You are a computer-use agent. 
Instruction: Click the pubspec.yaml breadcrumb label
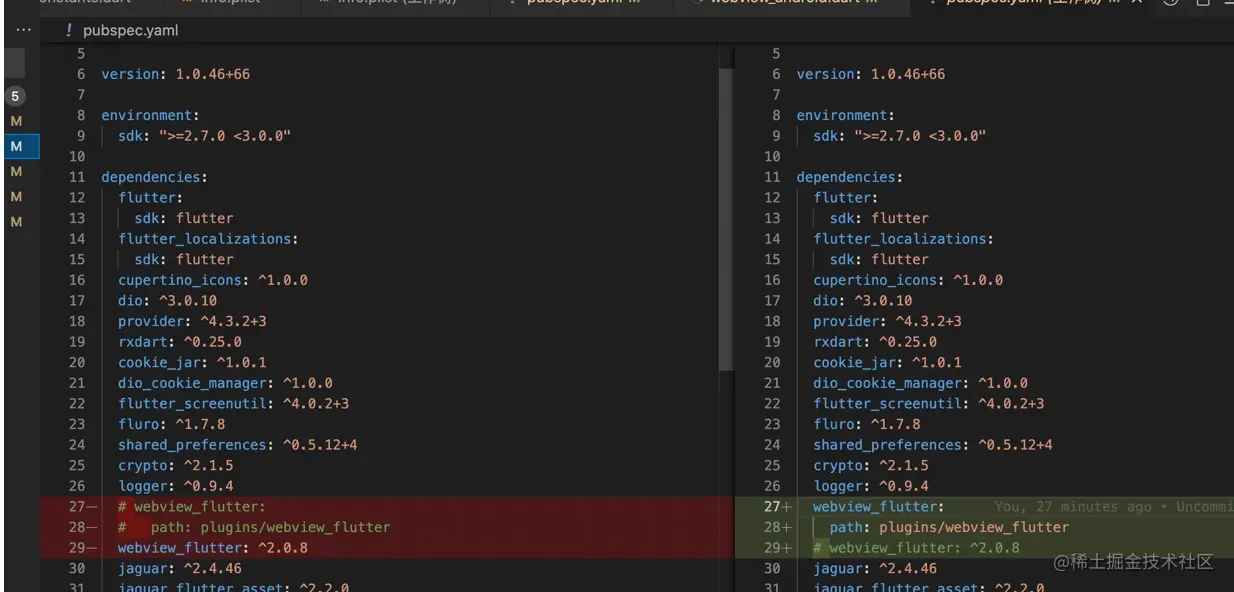click(x=130, y=31)
